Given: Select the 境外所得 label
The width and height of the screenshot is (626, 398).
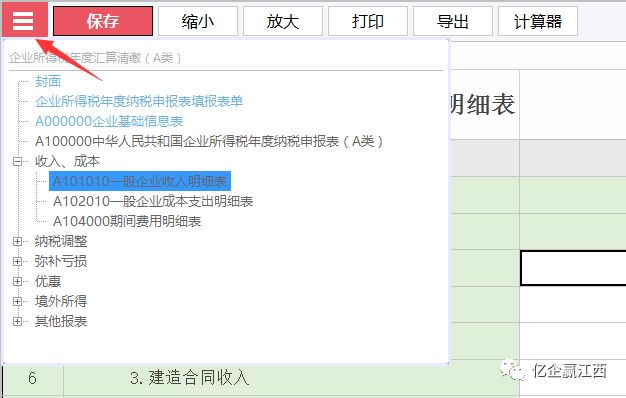Looking at the screenshot, I should (x=61, y=301).
